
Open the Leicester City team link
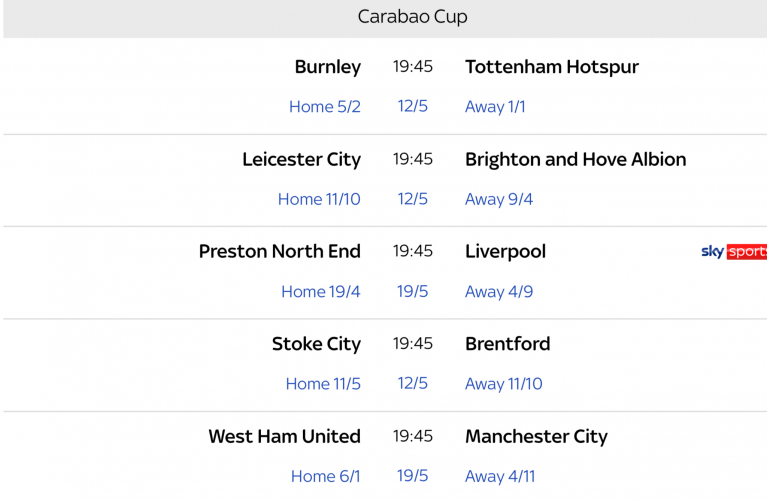[301, 159]
